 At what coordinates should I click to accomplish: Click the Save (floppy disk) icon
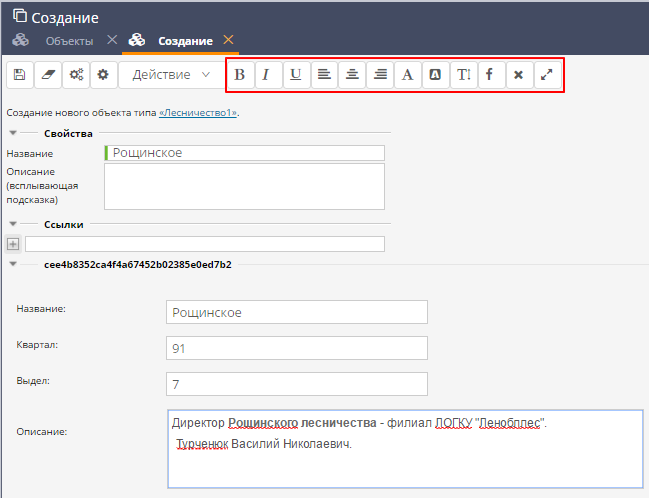click(x=20, y=75)
